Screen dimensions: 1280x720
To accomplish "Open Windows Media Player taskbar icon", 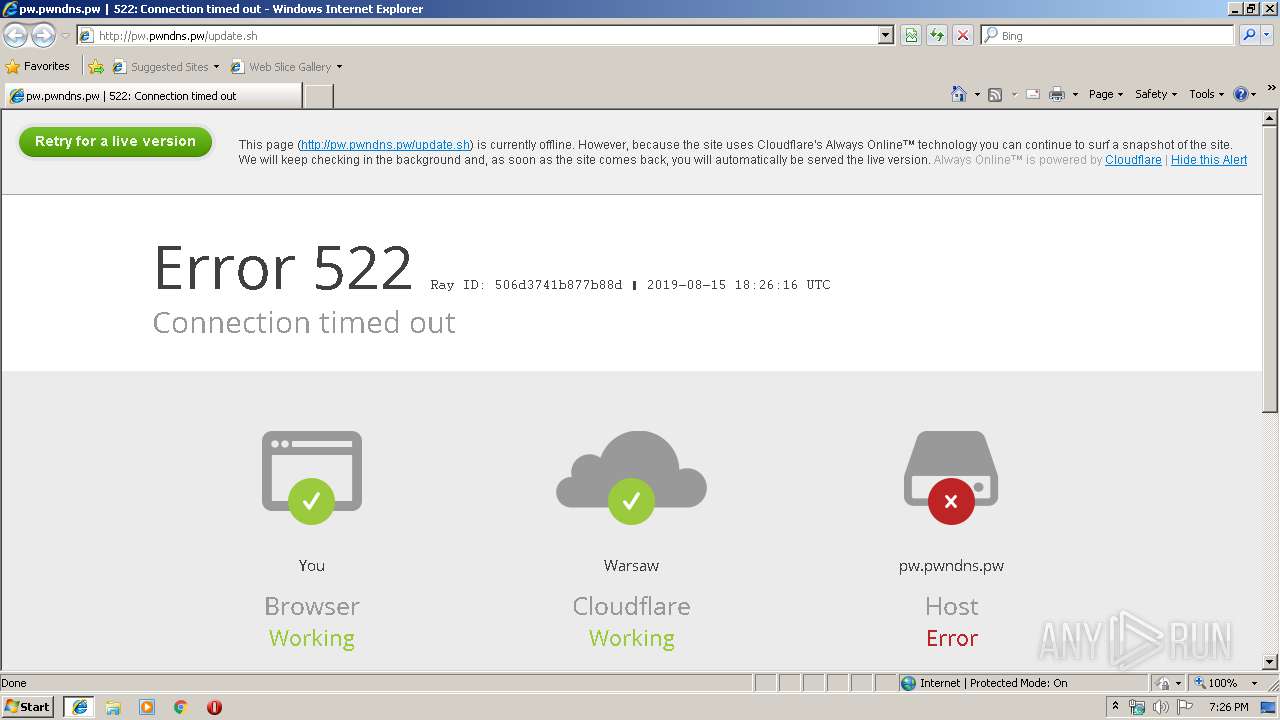I will pos(147,707).
